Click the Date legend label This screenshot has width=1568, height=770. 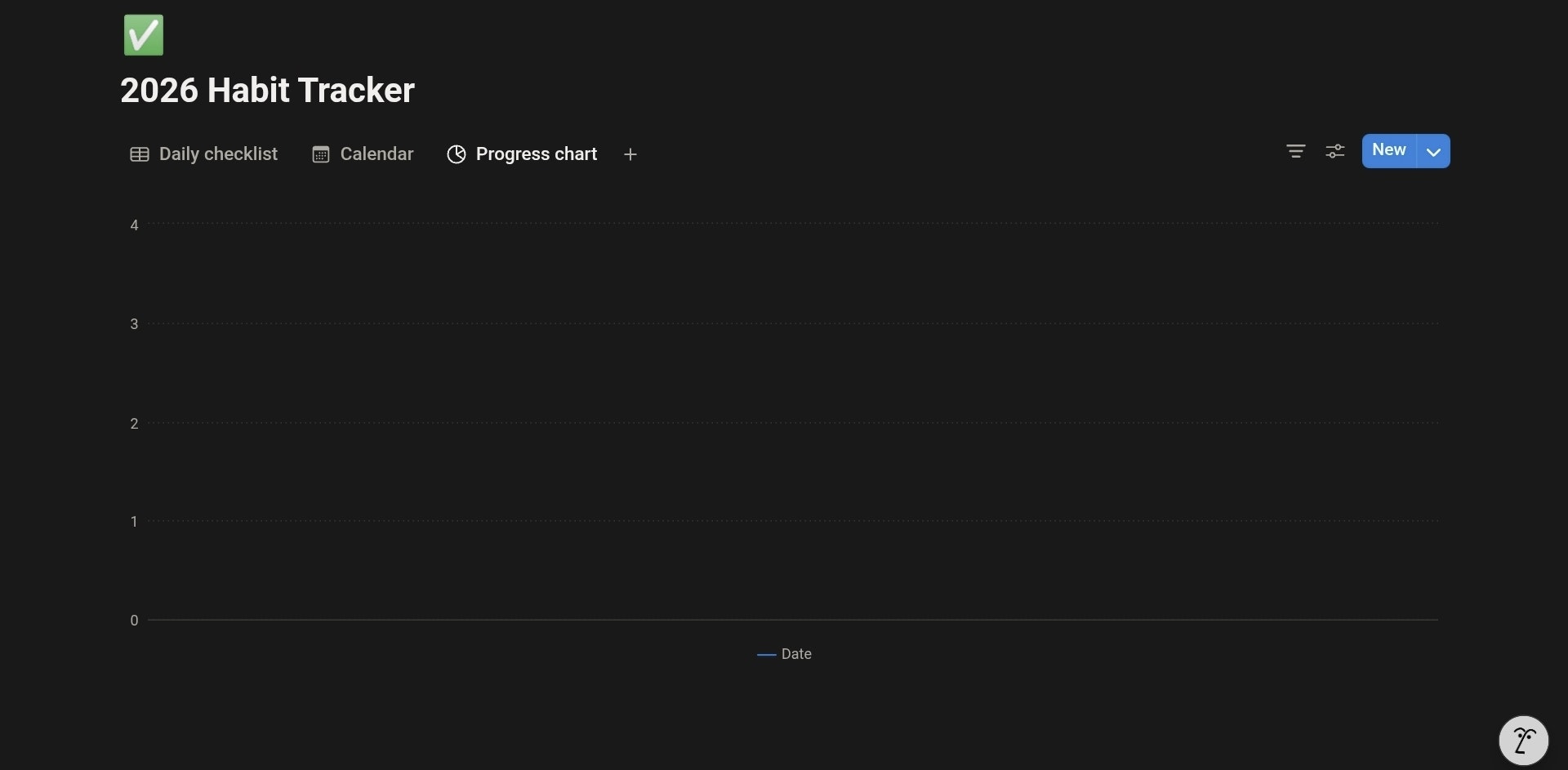point(798,653)
